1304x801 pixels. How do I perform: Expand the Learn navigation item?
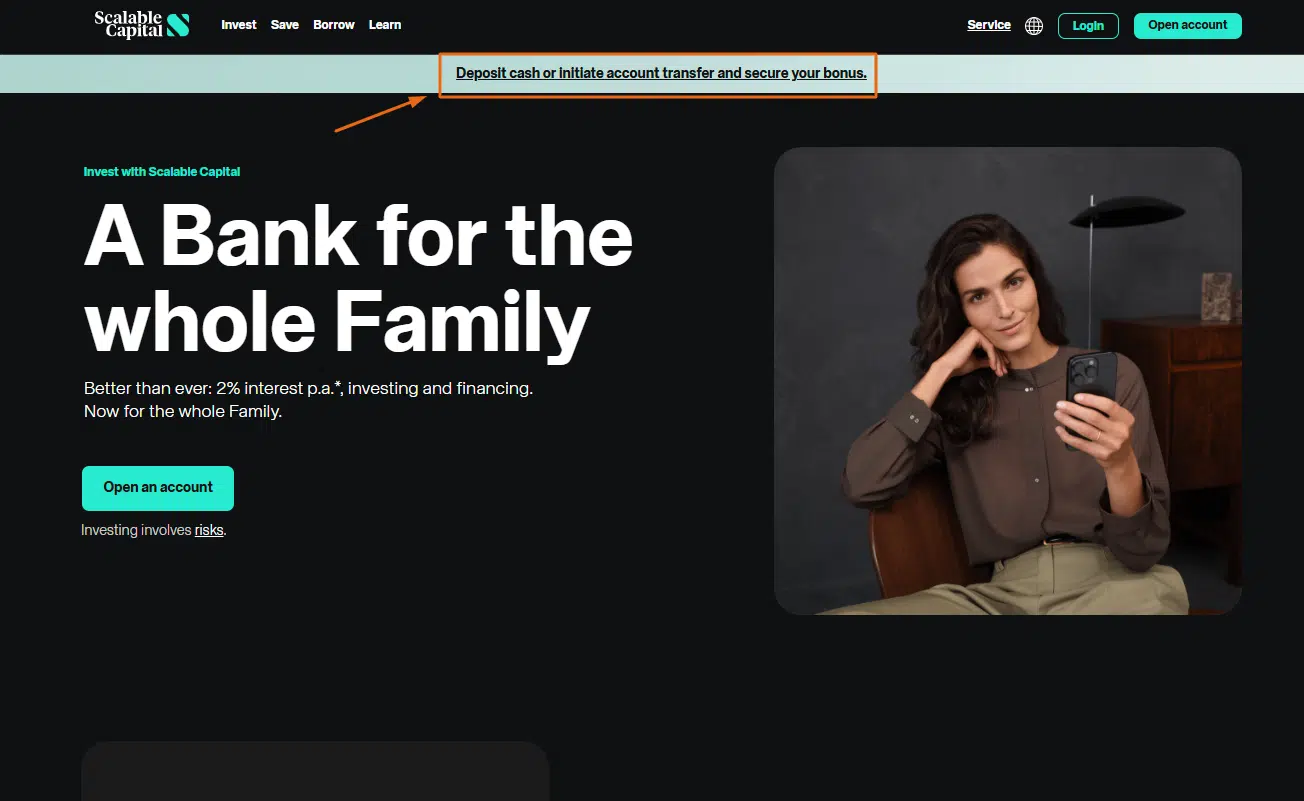coord(385,25)
